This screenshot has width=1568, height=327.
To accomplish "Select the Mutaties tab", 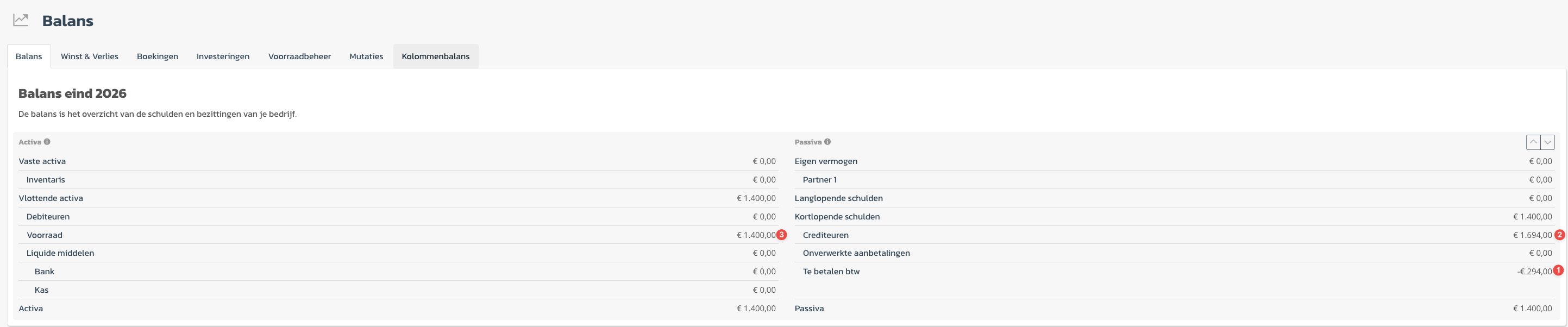I will pos(366,56).
